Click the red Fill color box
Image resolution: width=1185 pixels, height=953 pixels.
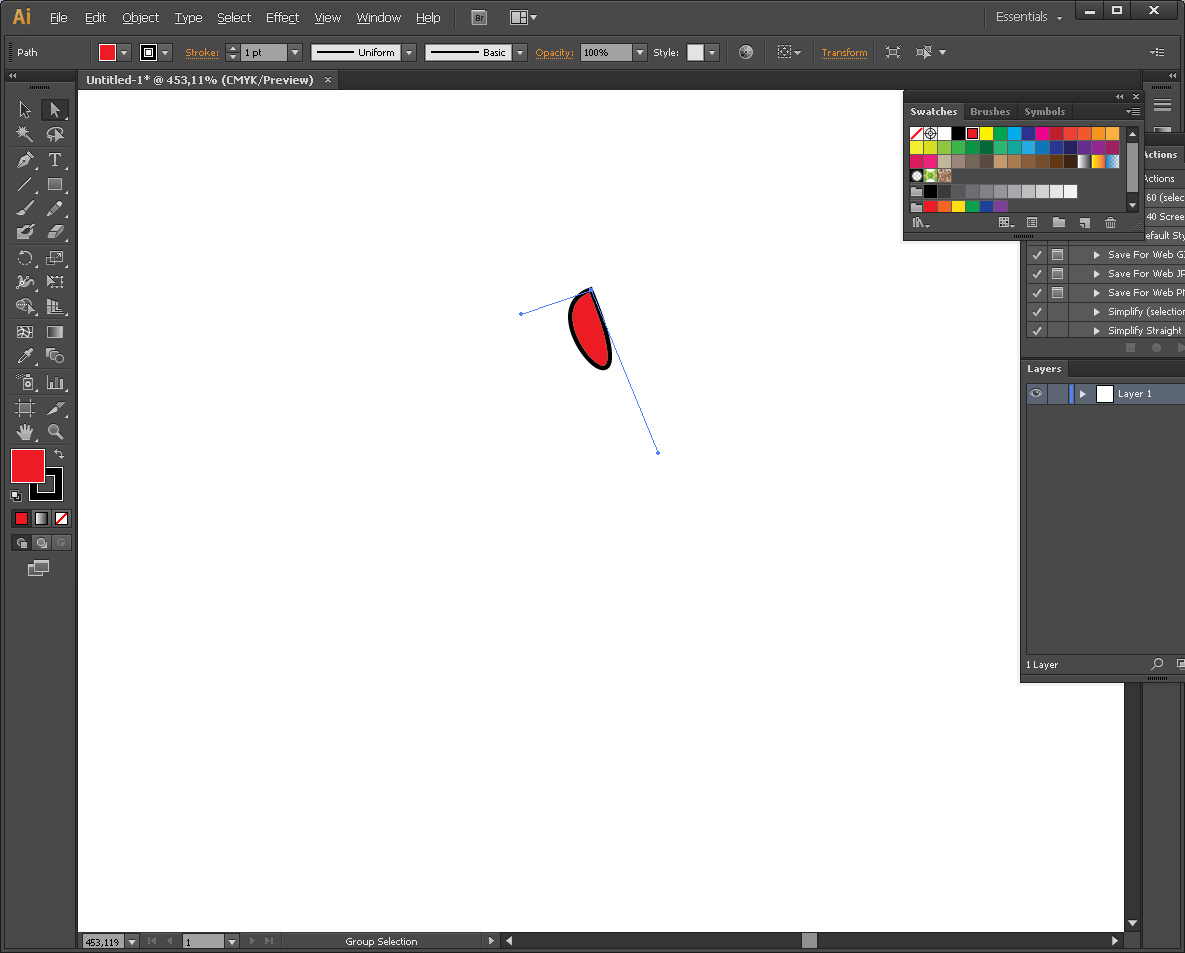(x=28, y=466)
